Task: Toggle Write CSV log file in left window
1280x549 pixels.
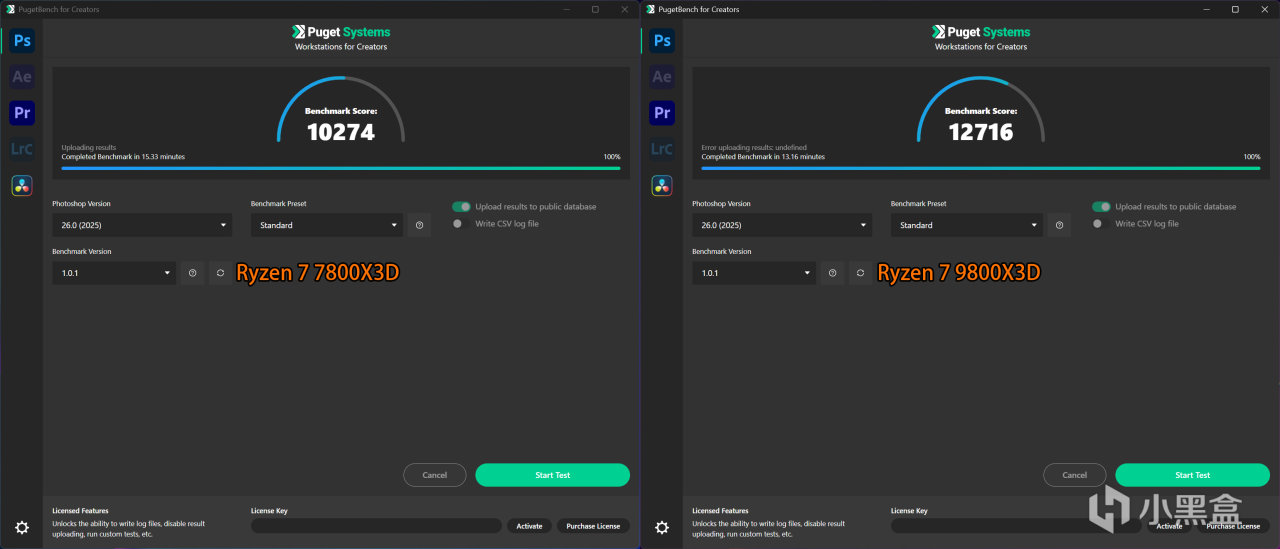Action: 461,224
